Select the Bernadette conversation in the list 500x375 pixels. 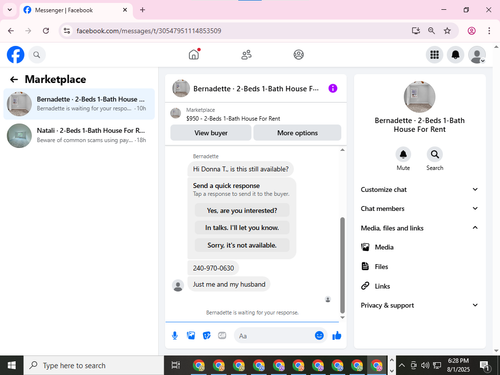coord(79,104)
